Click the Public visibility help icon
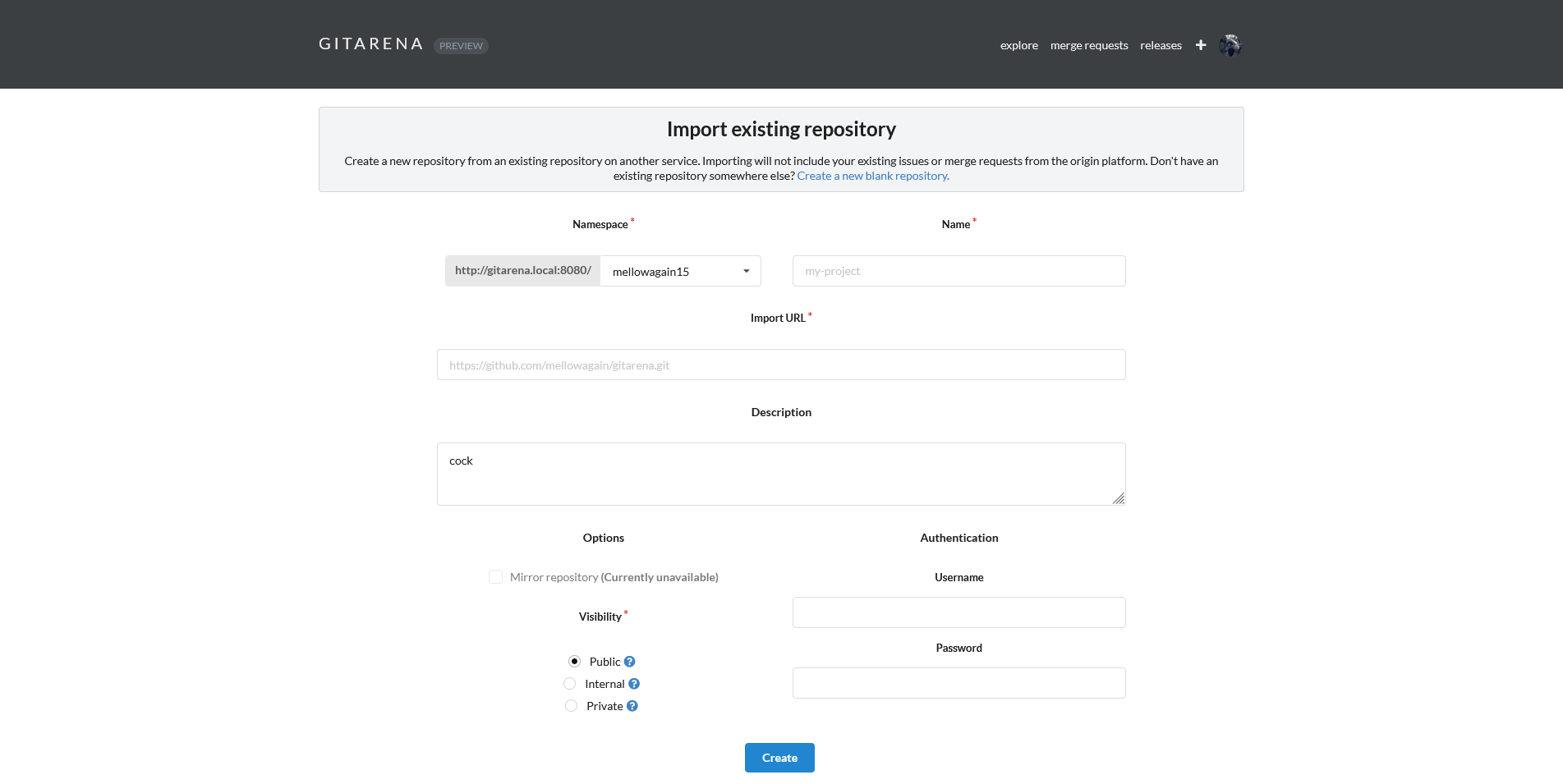The width and height of the screenshot is (1563, 784). coord(630,662)
